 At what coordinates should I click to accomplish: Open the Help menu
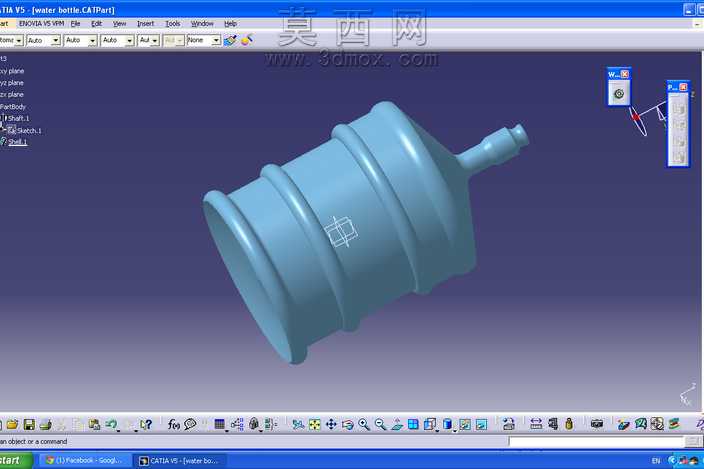pyautogui.click(x=230, y=23)
